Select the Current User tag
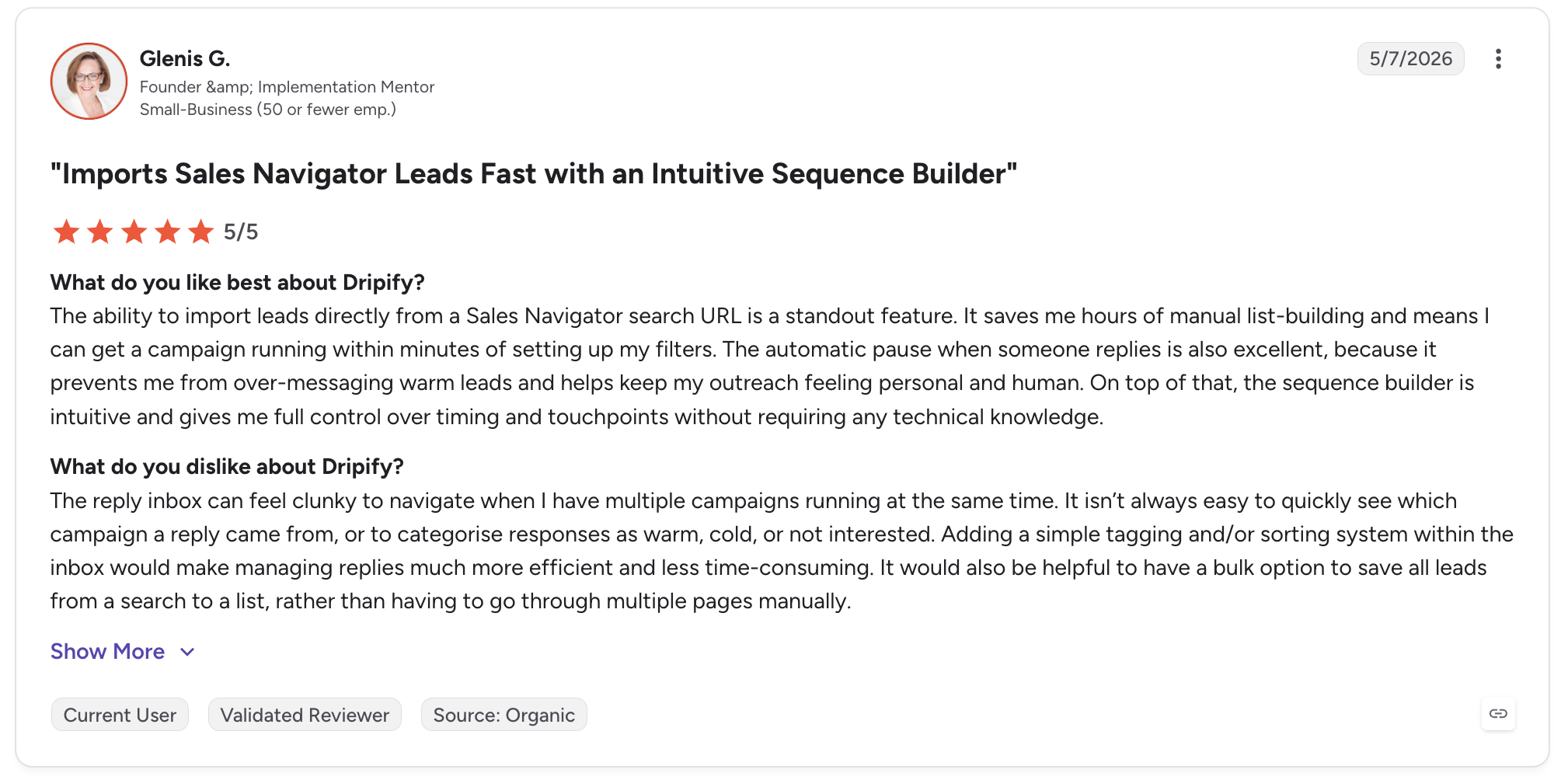Image resolution: width=1568 pixels, height=780 pixels. point(120,715)
